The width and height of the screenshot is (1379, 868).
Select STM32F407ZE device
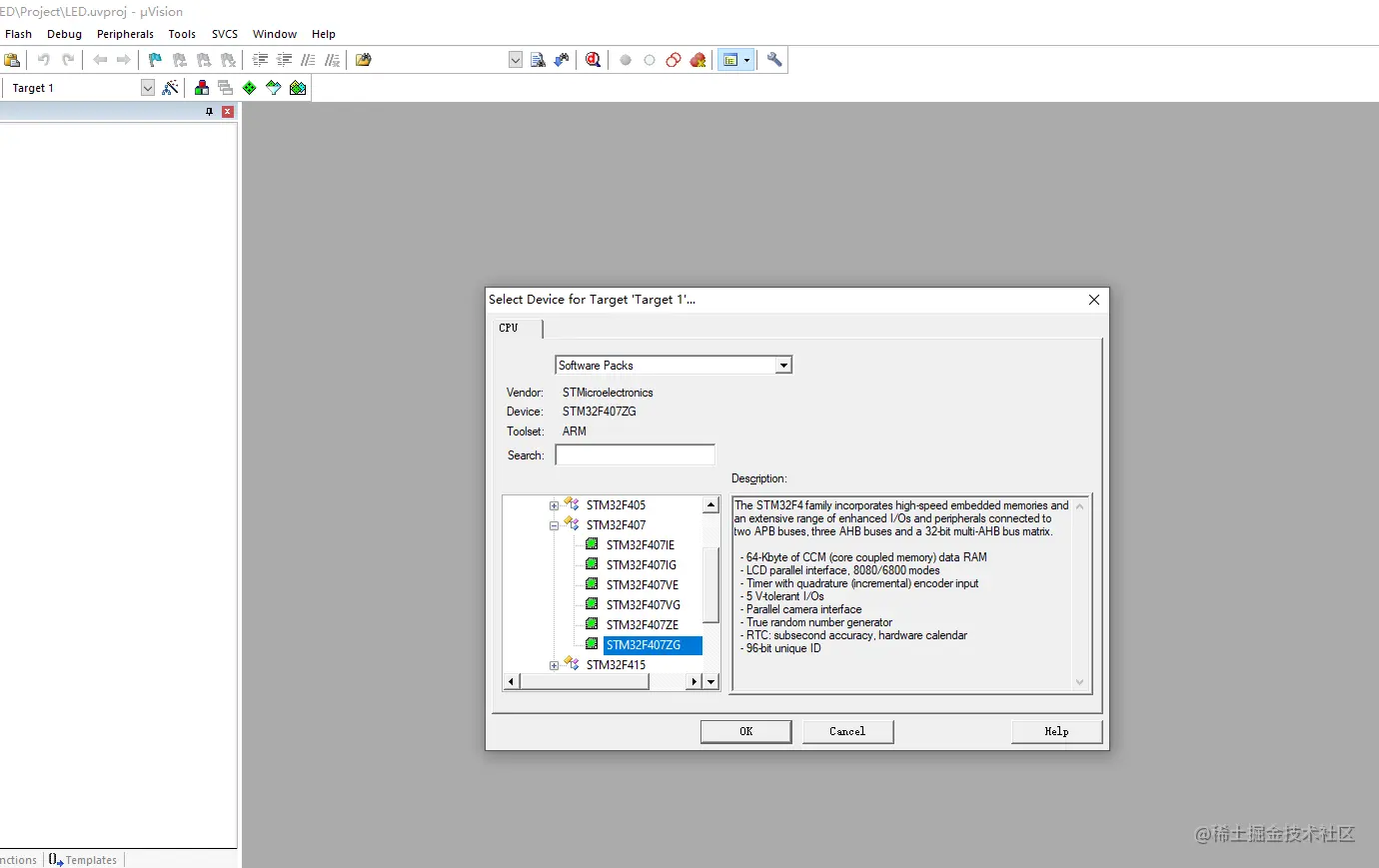[643, 625]
